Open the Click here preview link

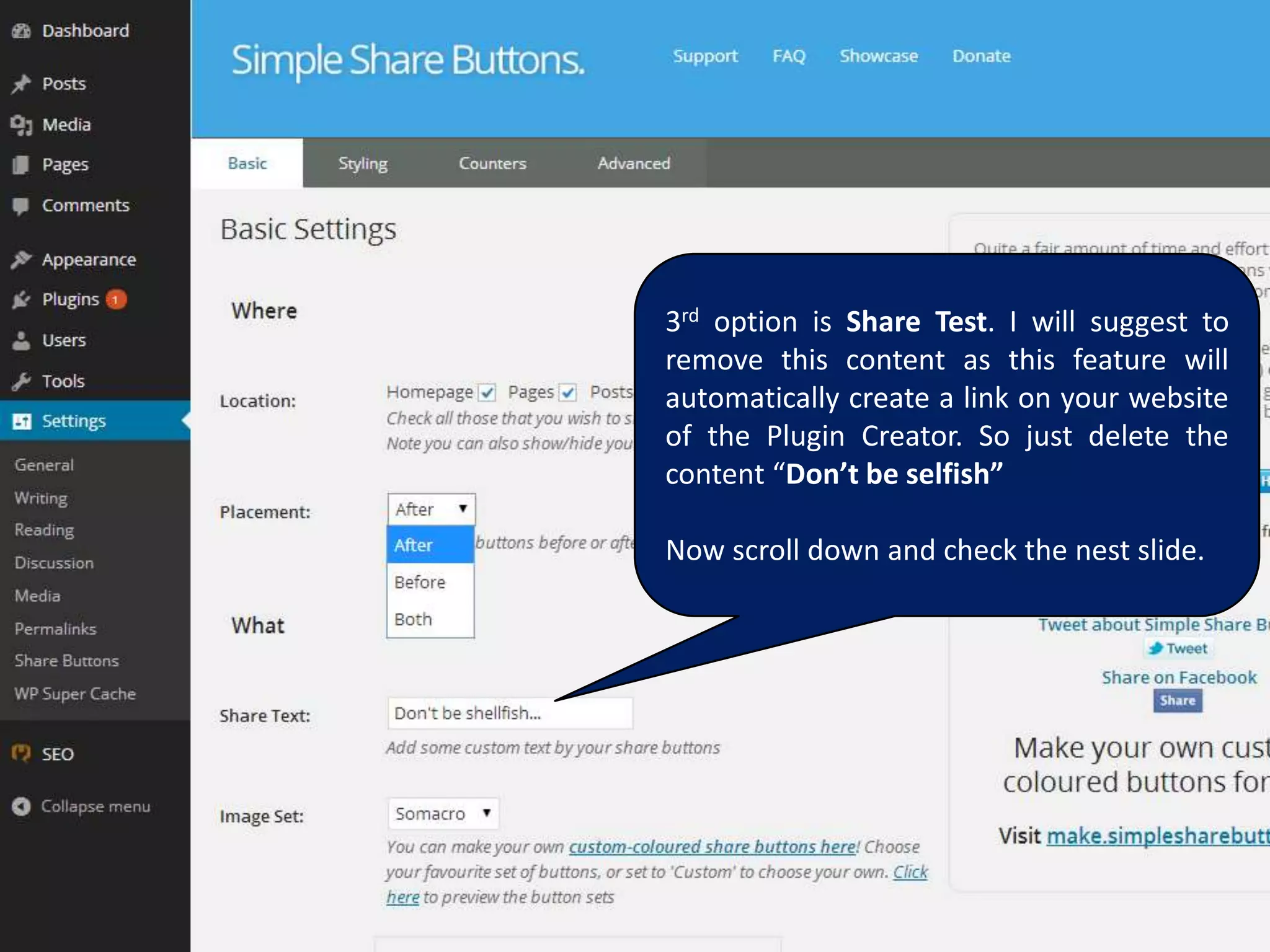click(x=910, y=872)
